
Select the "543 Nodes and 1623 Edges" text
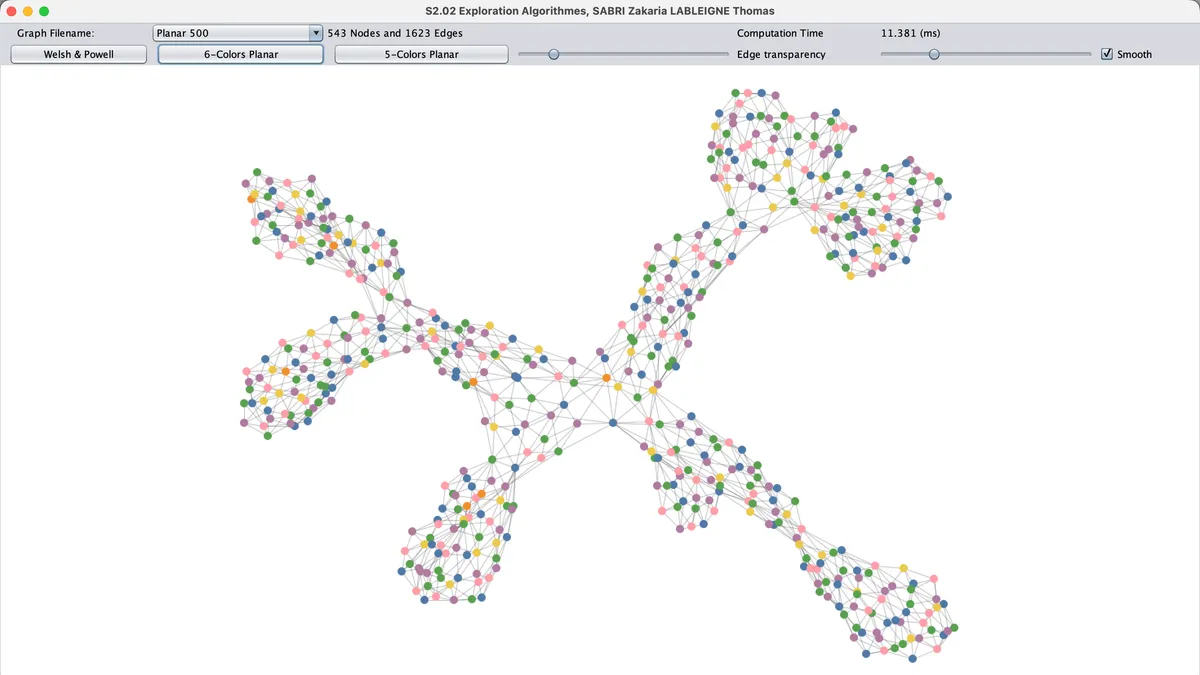[395, 33]
